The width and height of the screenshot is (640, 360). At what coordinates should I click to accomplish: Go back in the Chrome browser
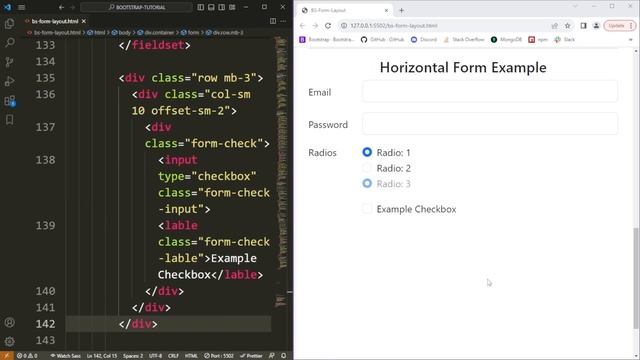(302, 26)
